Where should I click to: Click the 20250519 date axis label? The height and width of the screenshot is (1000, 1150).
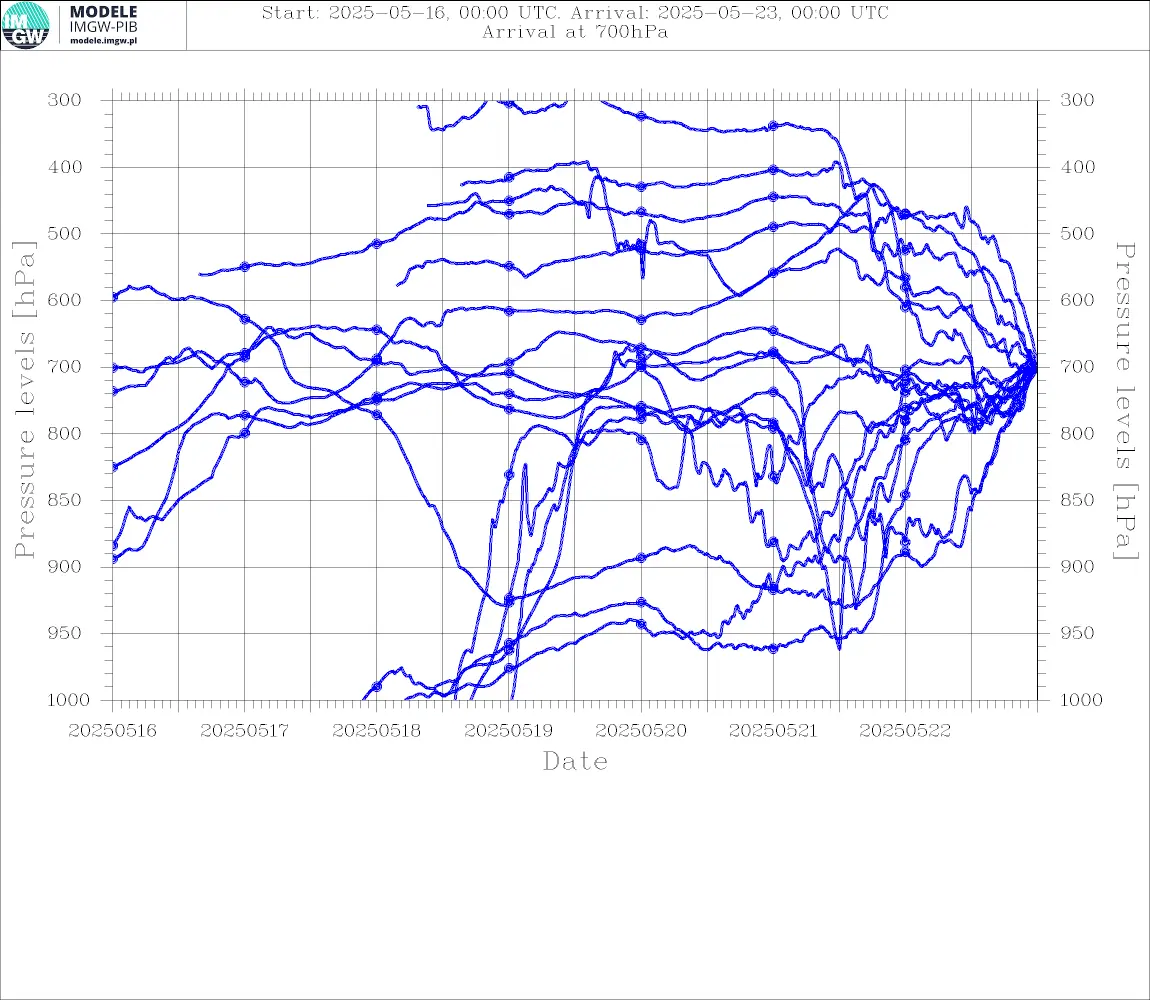coord(509,731)
